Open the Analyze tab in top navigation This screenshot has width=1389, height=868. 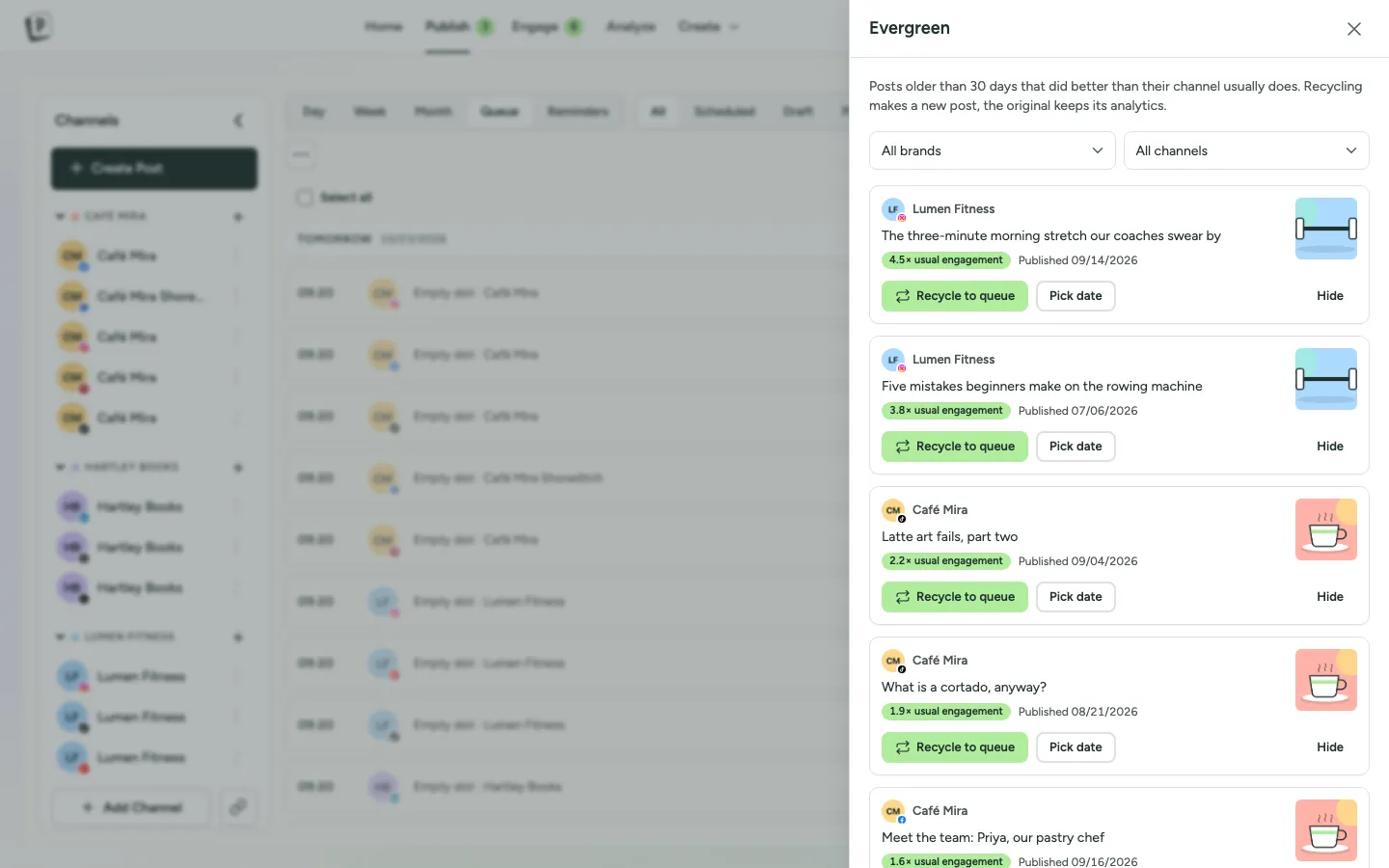click(x=631, y=26)
